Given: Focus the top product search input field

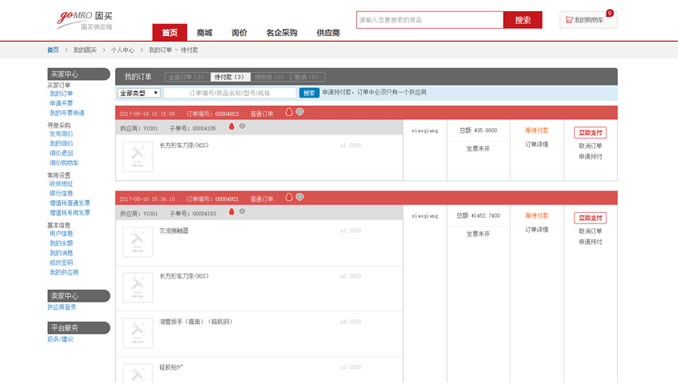Looking at the screenshot, I should tap(430, 20).
